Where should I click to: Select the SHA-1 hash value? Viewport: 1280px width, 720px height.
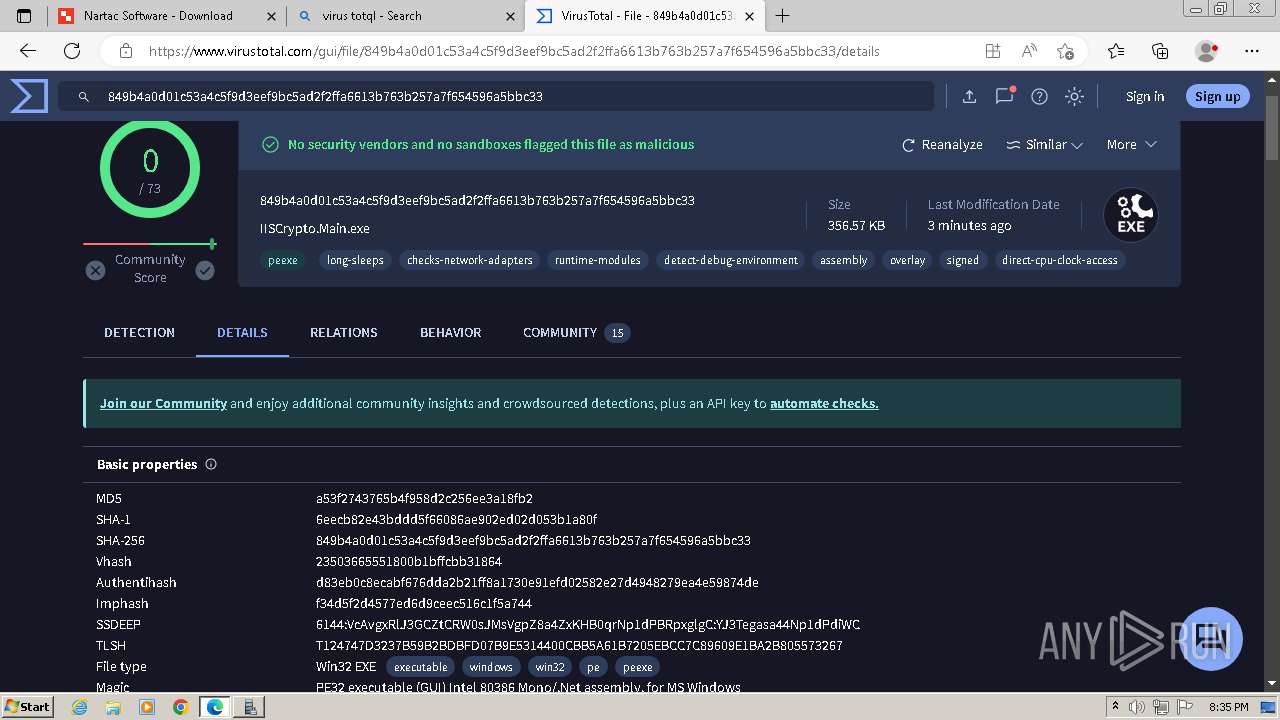pos(456,519)
